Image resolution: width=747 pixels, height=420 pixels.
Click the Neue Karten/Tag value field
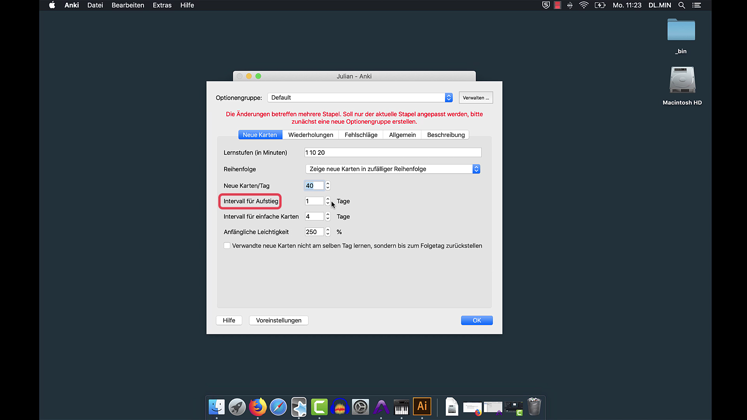click(x=314, y=186)
